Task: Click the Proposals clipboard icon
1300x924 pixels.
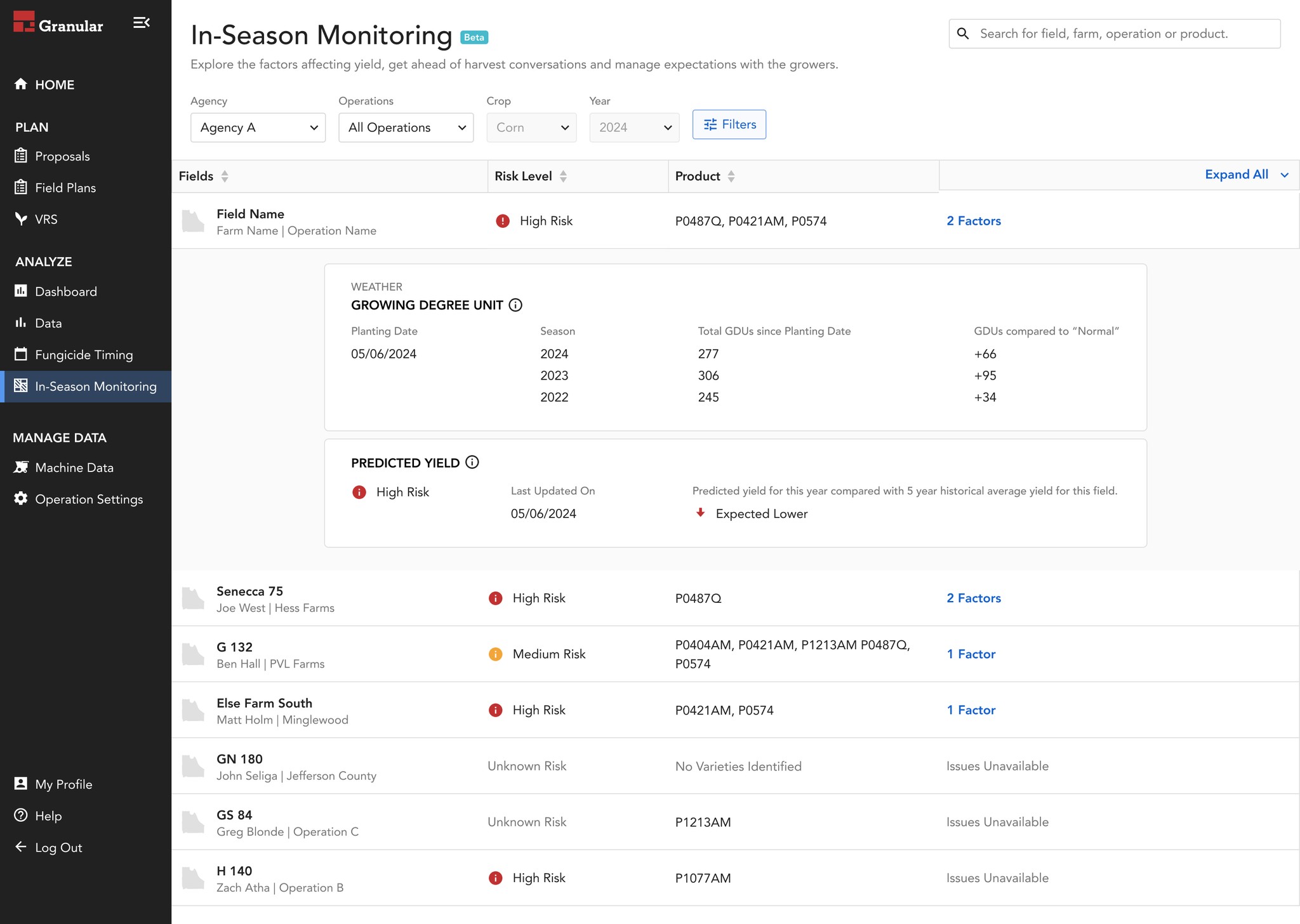Action: pos(21,155)
